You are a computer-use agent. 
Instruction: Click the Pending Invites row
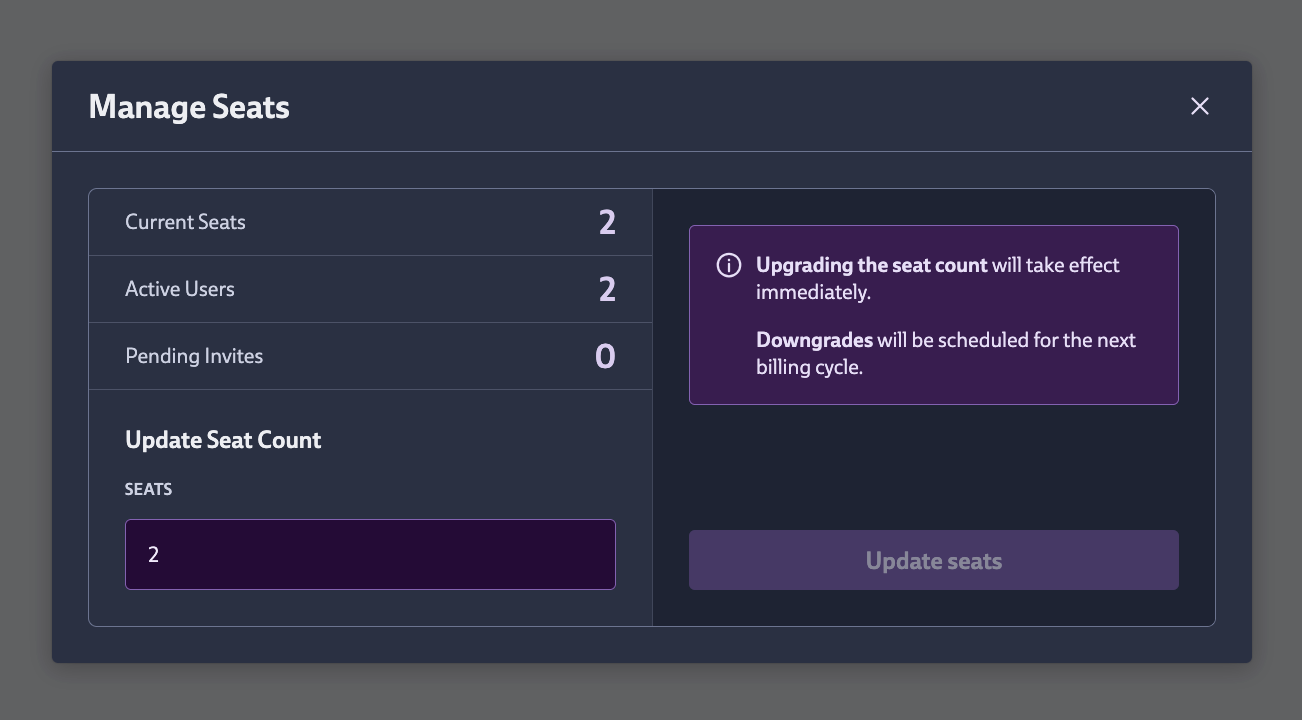point(370,356)
